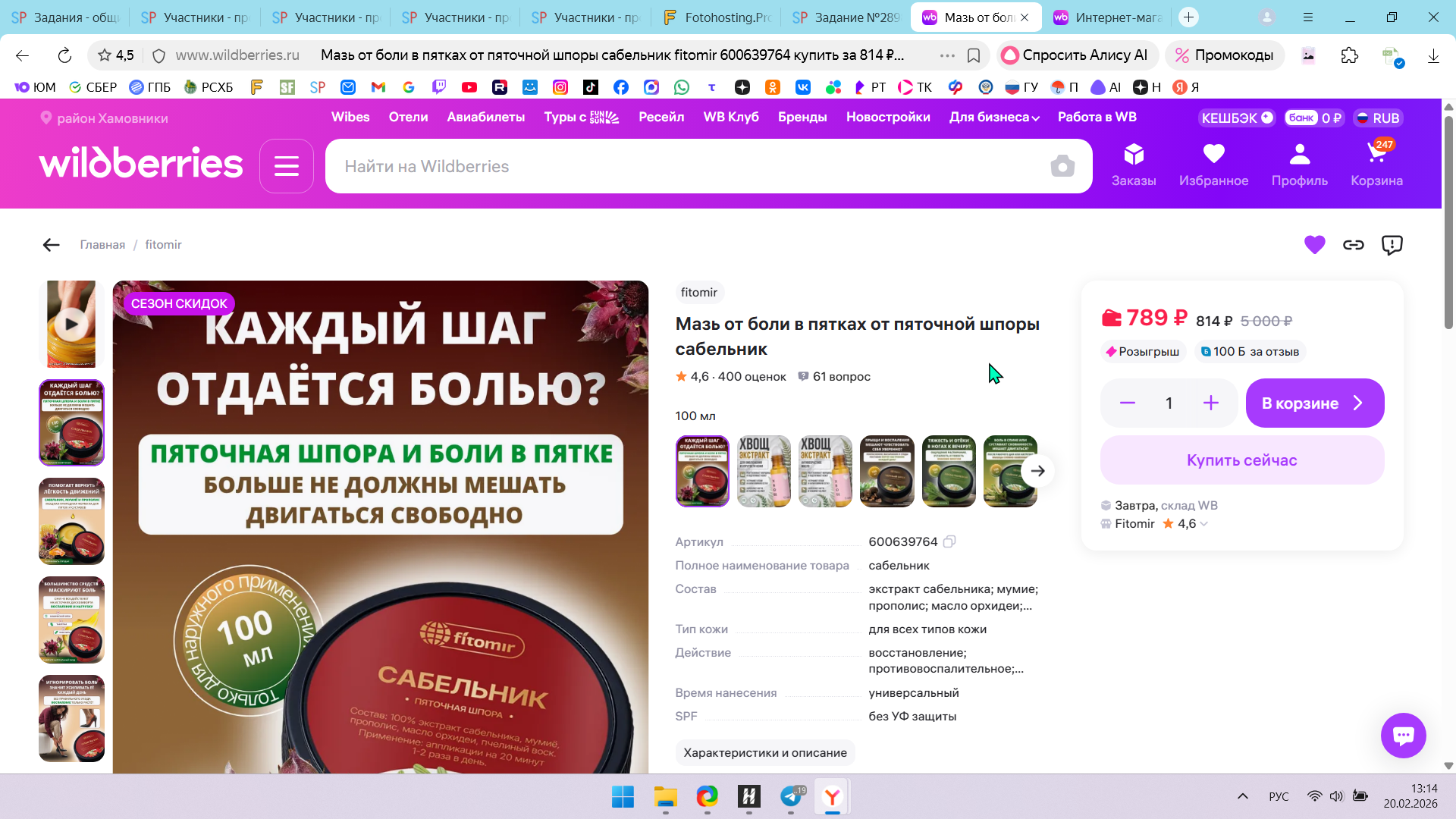Screen dimensions: 1456x819
Task: Play the product video thumbnail
Action: click(71, 325)
